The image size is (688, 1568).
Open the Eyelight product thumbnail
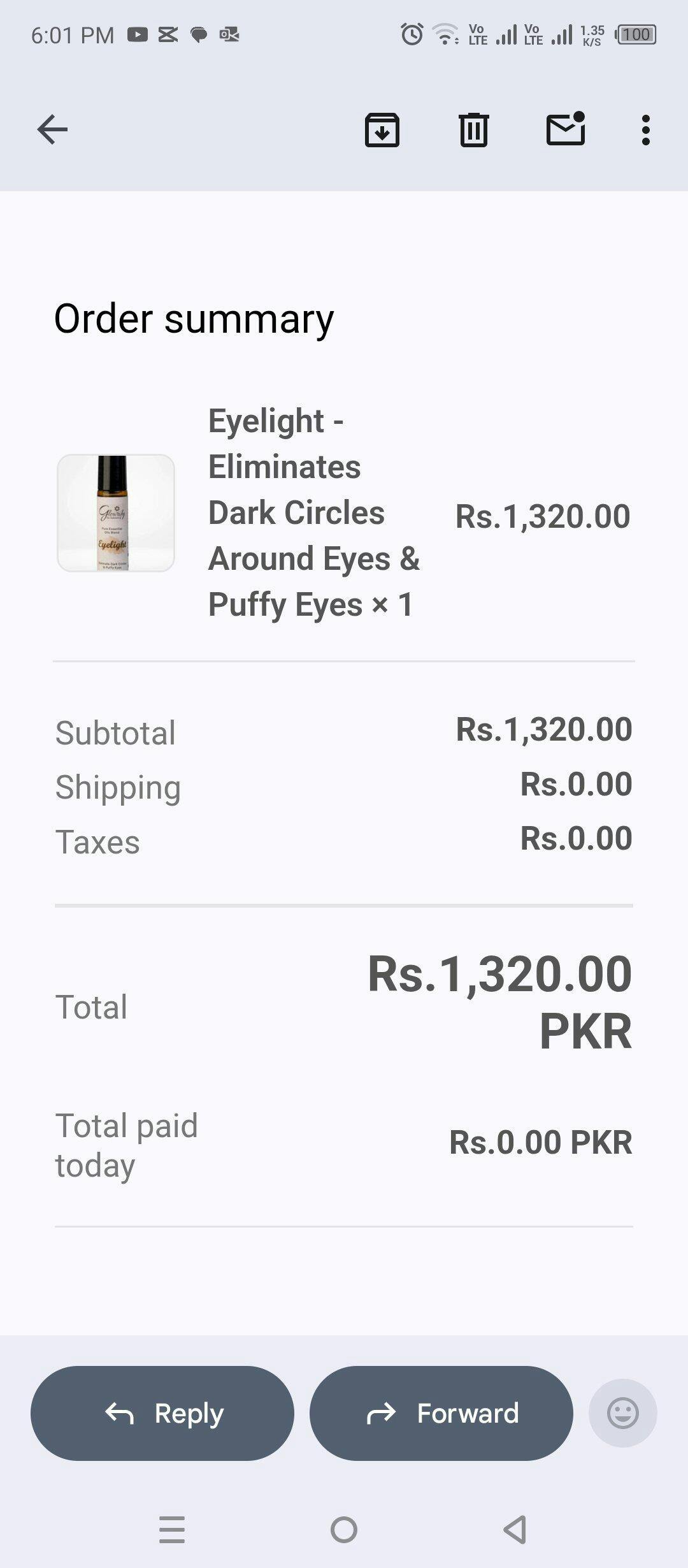116,513
